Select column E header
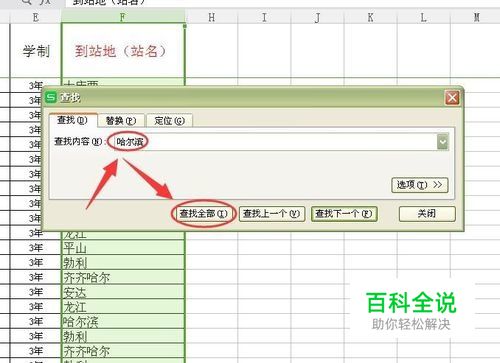 [x=36, y=17]
